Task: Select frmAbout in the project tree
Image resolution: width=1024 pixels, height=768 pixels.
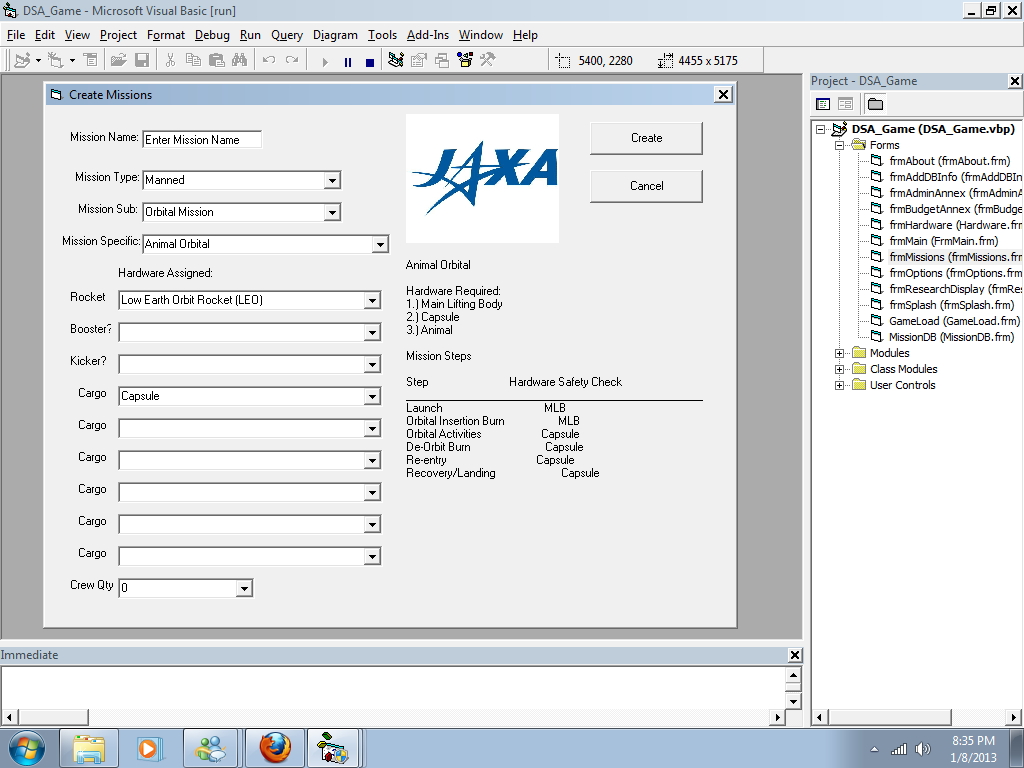Action: 949,161
